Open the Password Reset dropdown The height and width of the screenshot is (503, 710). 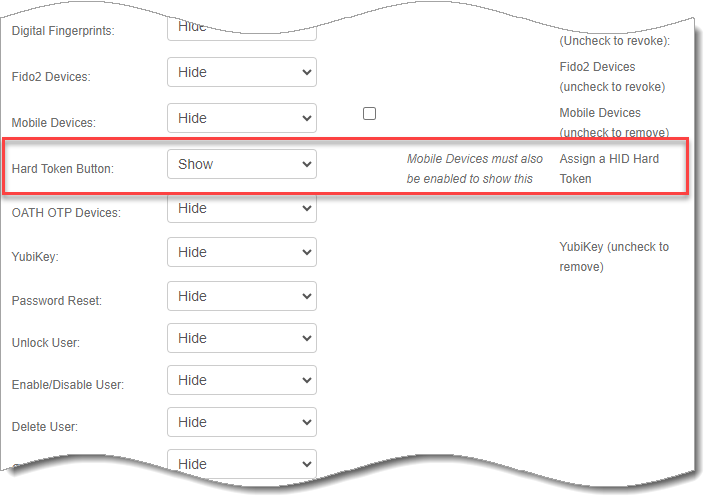point(241,296)
